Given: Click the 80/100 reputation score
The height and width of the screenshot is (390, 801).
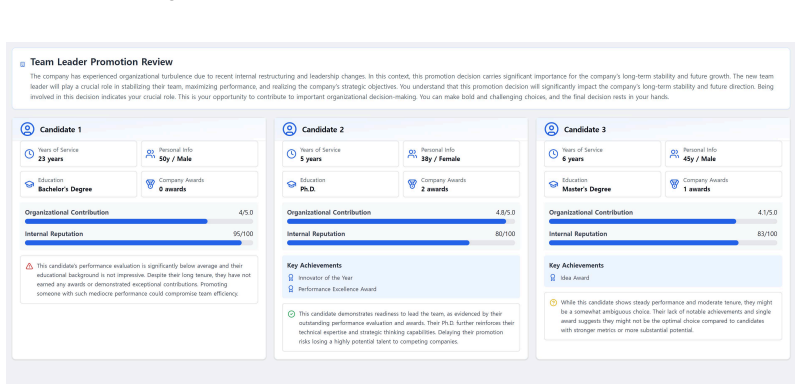Looking at the screenshot, I should 505,234.
